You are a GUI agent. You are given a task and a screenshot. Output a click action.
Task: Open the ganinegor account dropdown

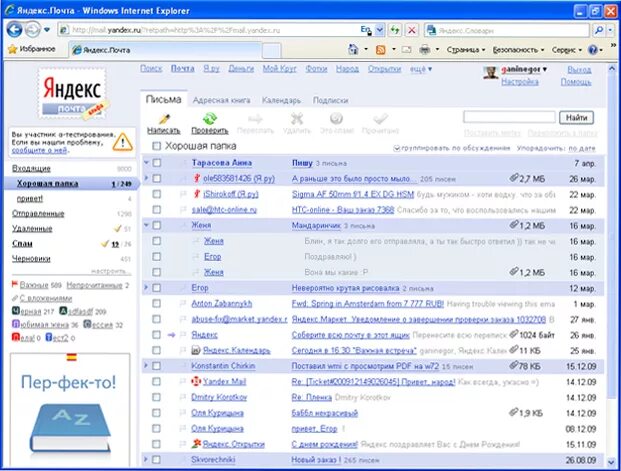(546, 69)
